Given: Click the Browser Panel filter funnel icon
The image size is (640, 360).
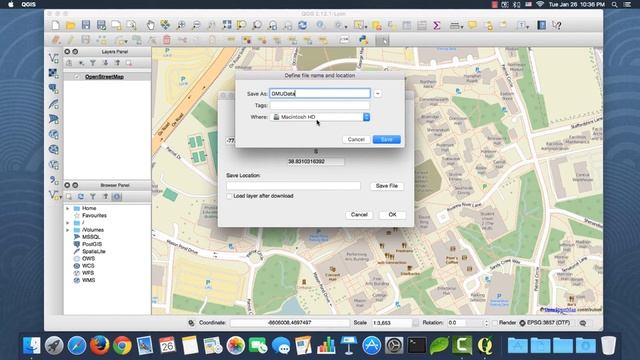Looking at the screenshot, I should [x=93, y=197].
